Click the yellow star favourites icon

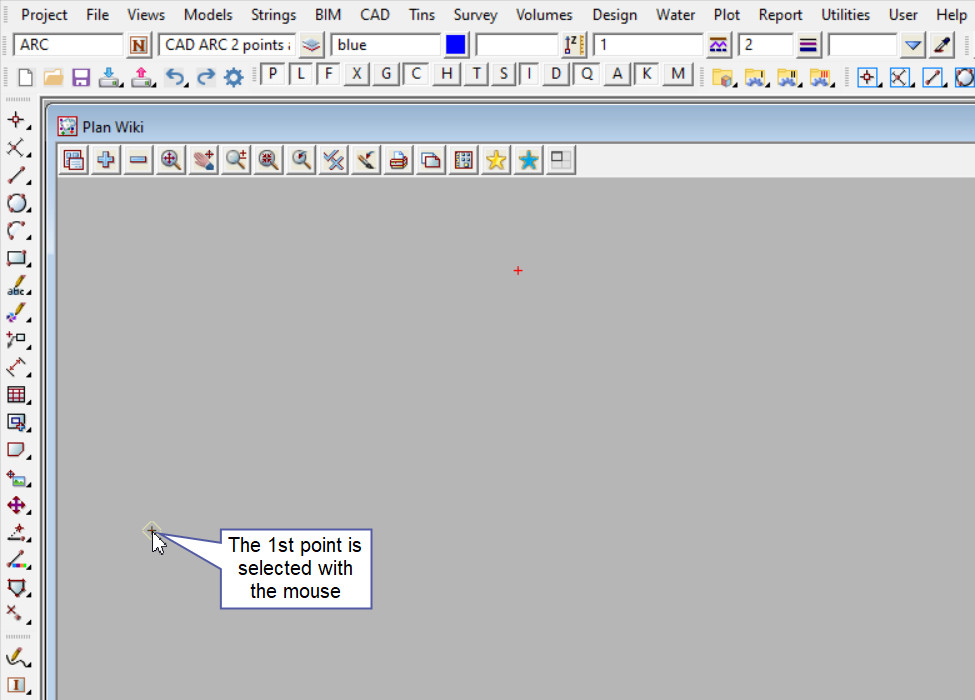tap(495, 160)
